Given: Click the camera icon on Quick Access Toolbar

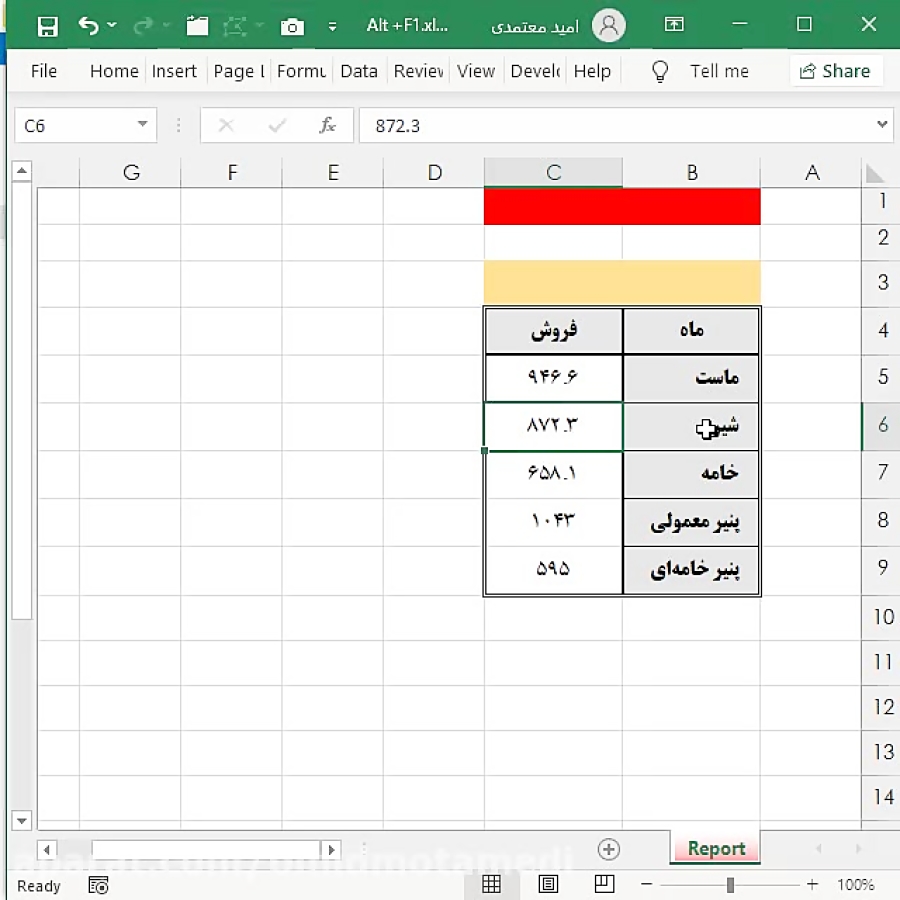Looking at the screenshot, I should tap(291, 24).
